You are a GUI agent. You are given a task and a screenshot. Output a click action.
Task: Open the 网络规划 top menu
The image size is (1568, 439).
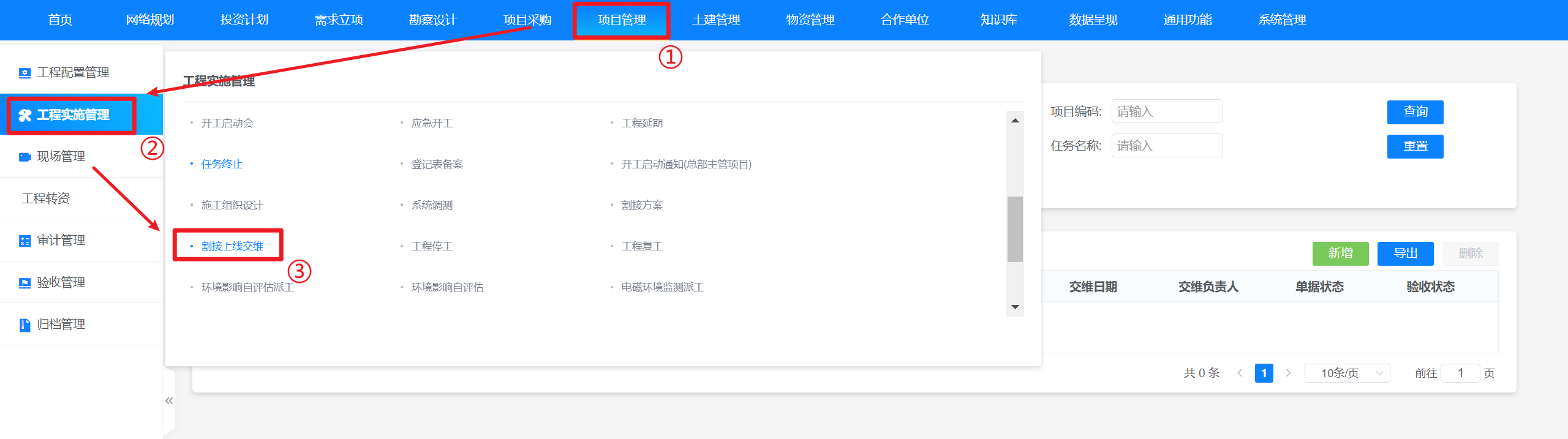(x=150, y=20)
